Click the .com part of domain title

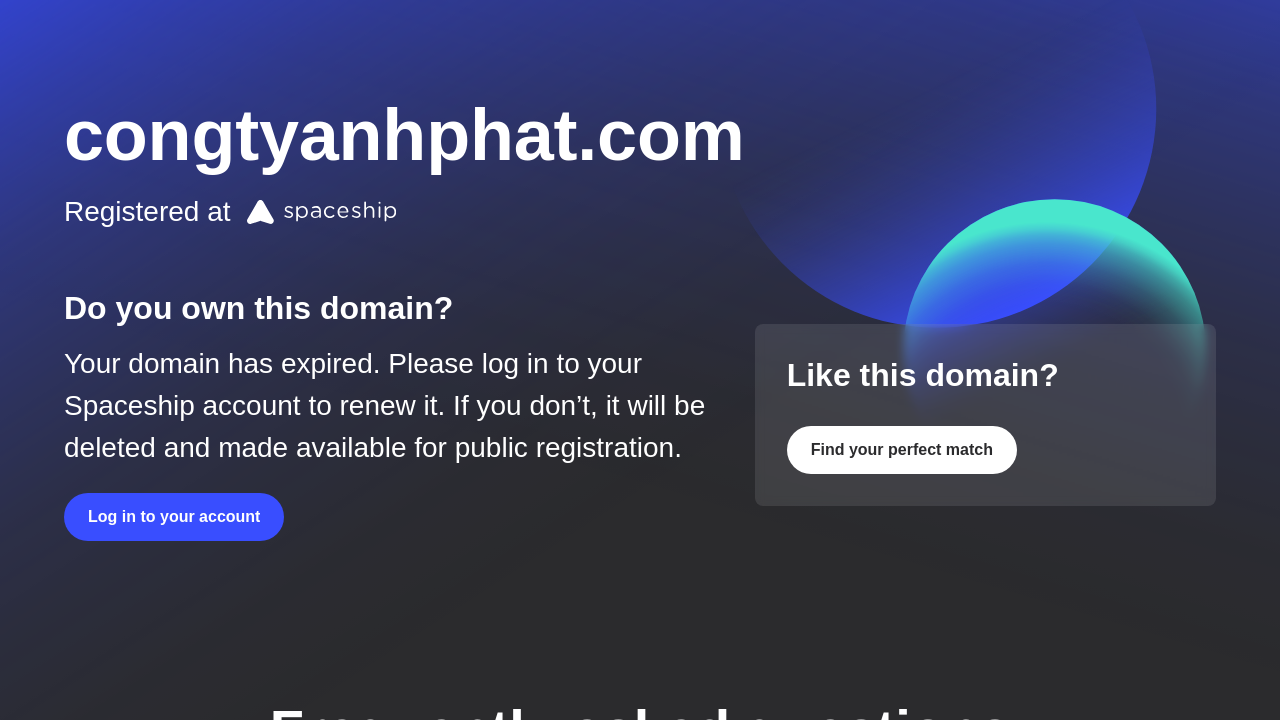pyautogui.click(x=660, y=136)
